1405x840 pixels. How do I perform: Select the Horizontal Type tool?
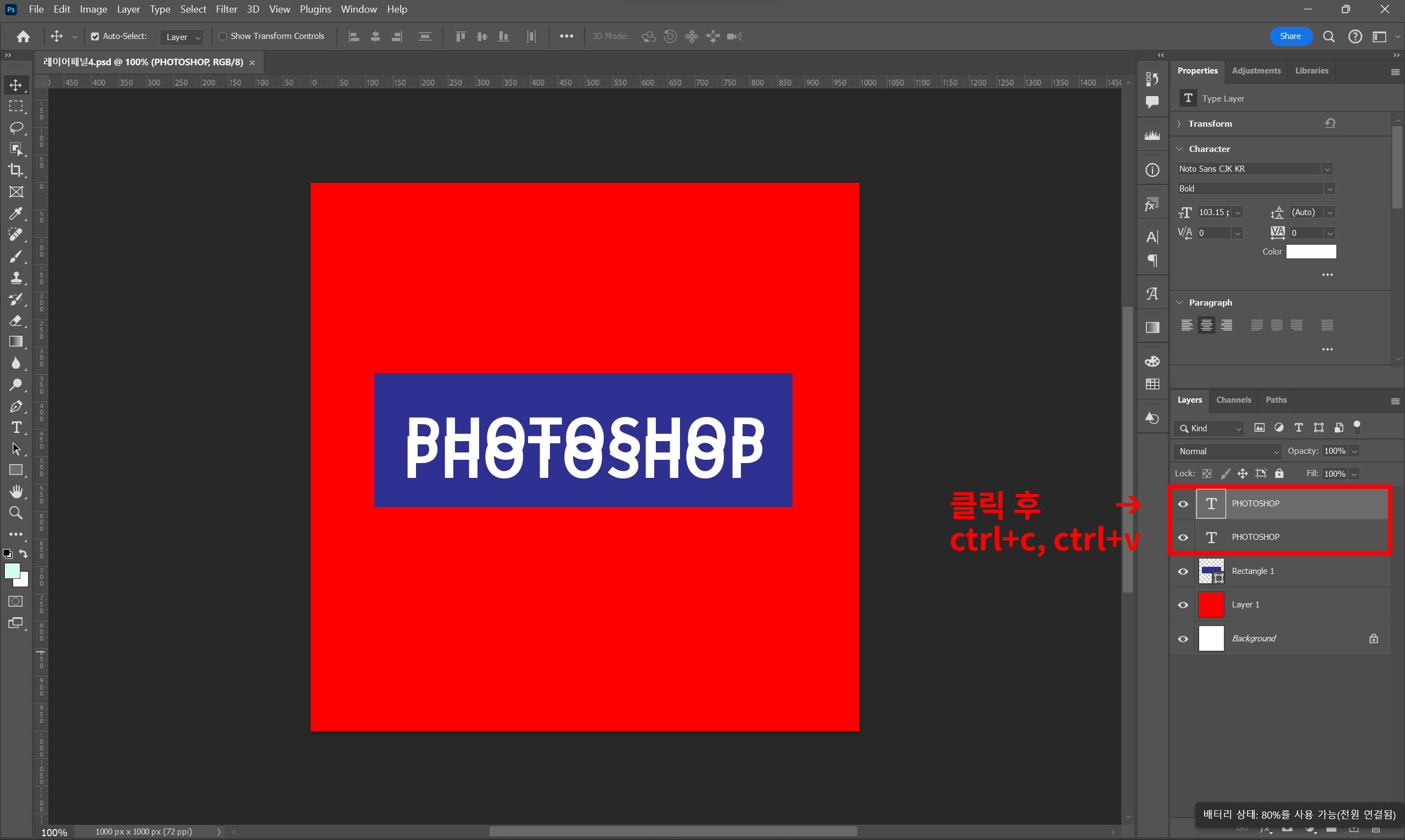16,427
